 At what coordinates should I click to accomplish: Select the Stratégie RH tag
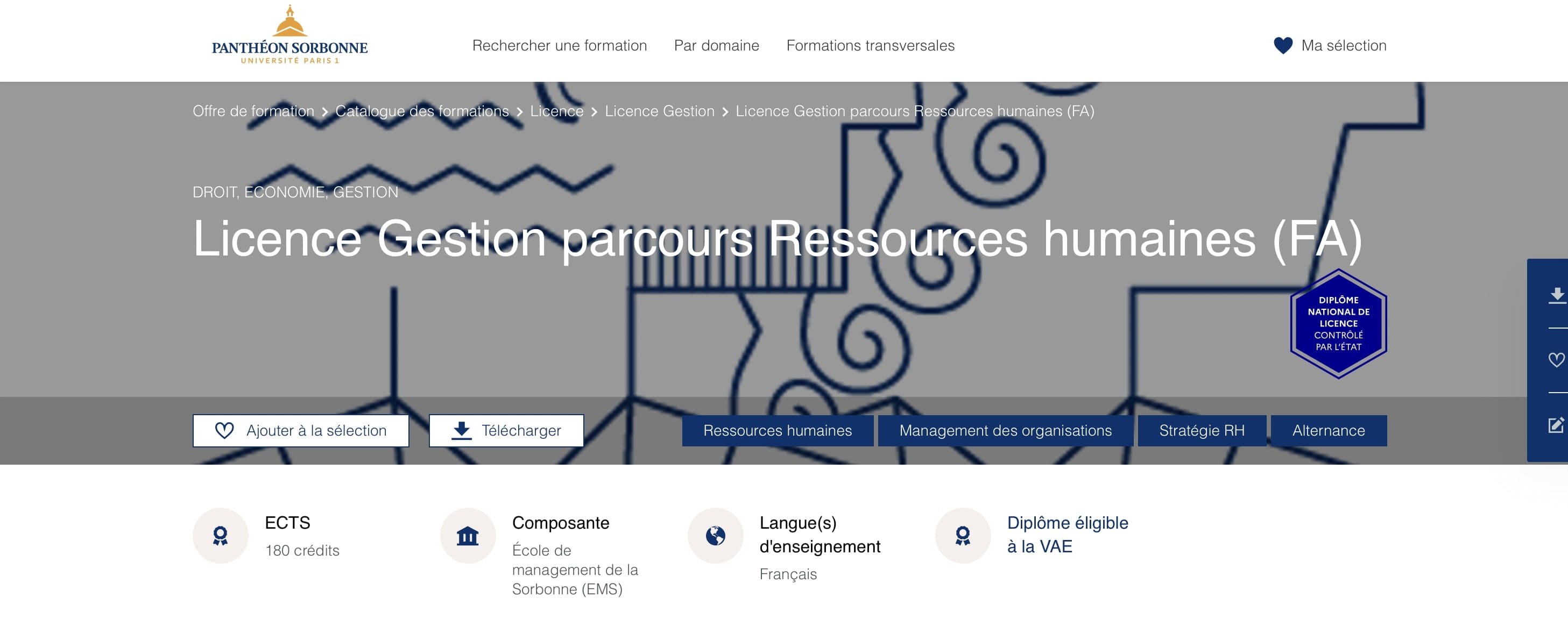(1202, 431)
